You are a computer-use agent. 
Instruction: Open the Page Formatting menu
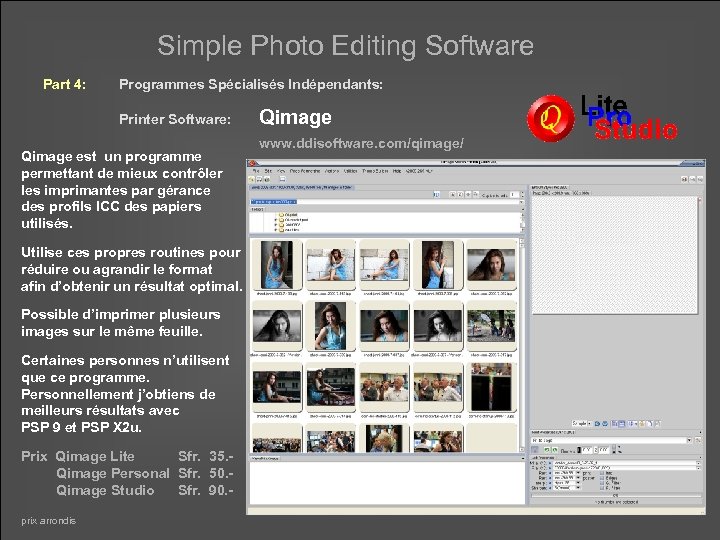click(305, 171)
